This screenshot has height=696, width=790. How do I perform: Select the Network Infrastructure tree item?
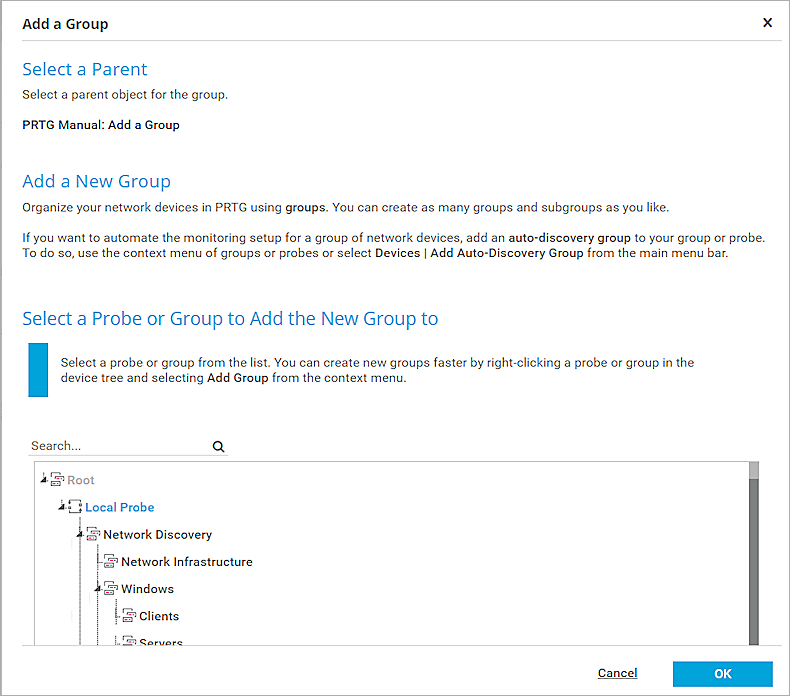coord(186,562)
